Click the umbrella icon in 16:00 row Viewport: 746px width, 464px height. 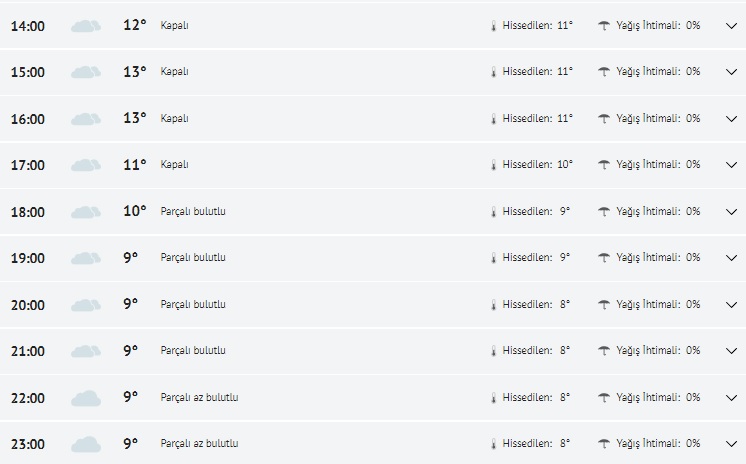pos(604,118)
